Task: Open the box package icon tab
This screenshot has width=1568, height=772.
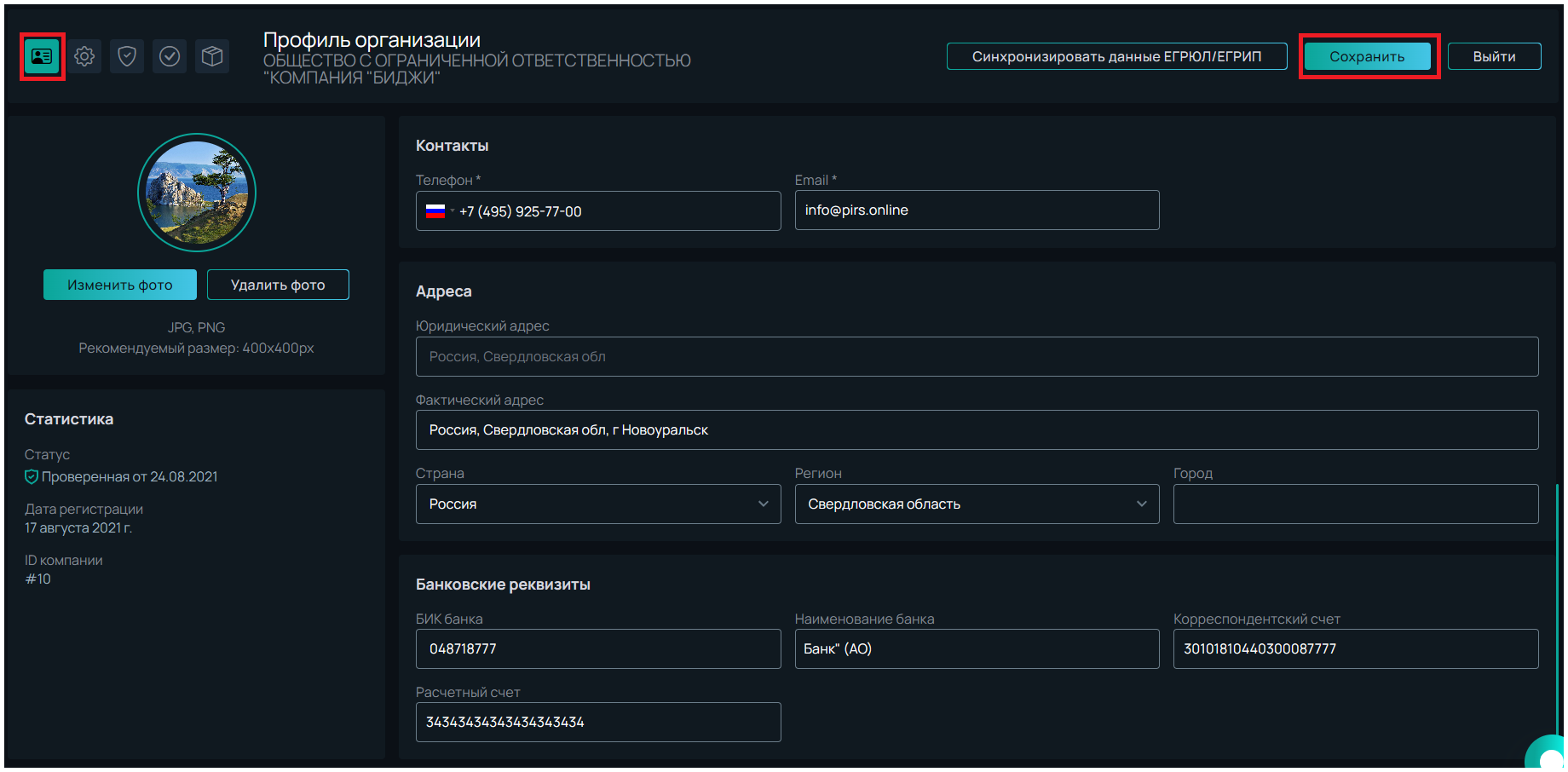Action: point(212,57)
